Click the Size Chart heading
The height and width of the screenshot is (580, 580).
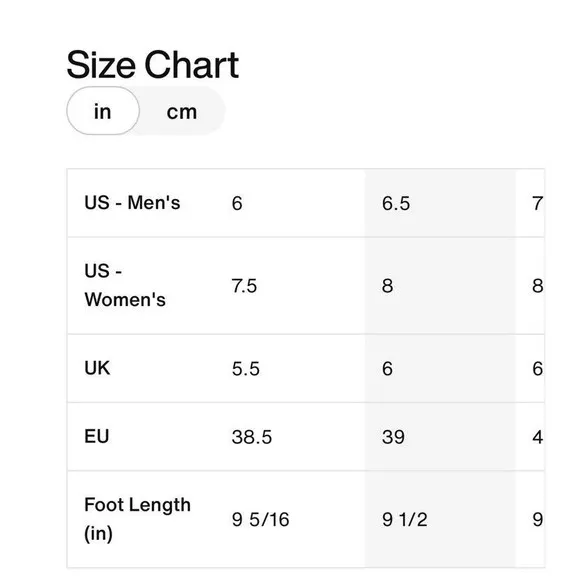152,65
